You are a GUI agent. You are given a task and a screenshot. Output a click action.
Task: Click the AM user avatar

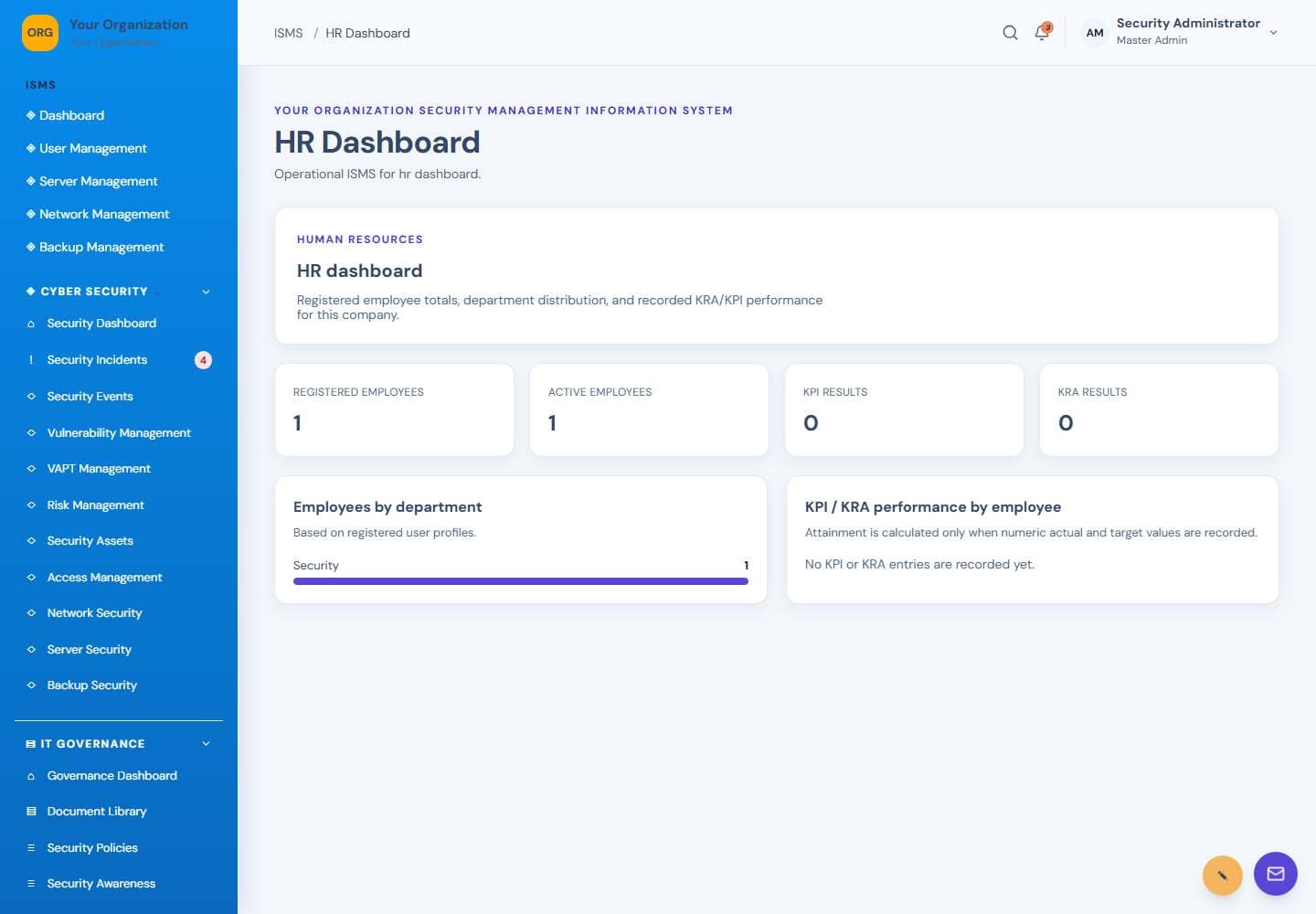[1095, 33]
